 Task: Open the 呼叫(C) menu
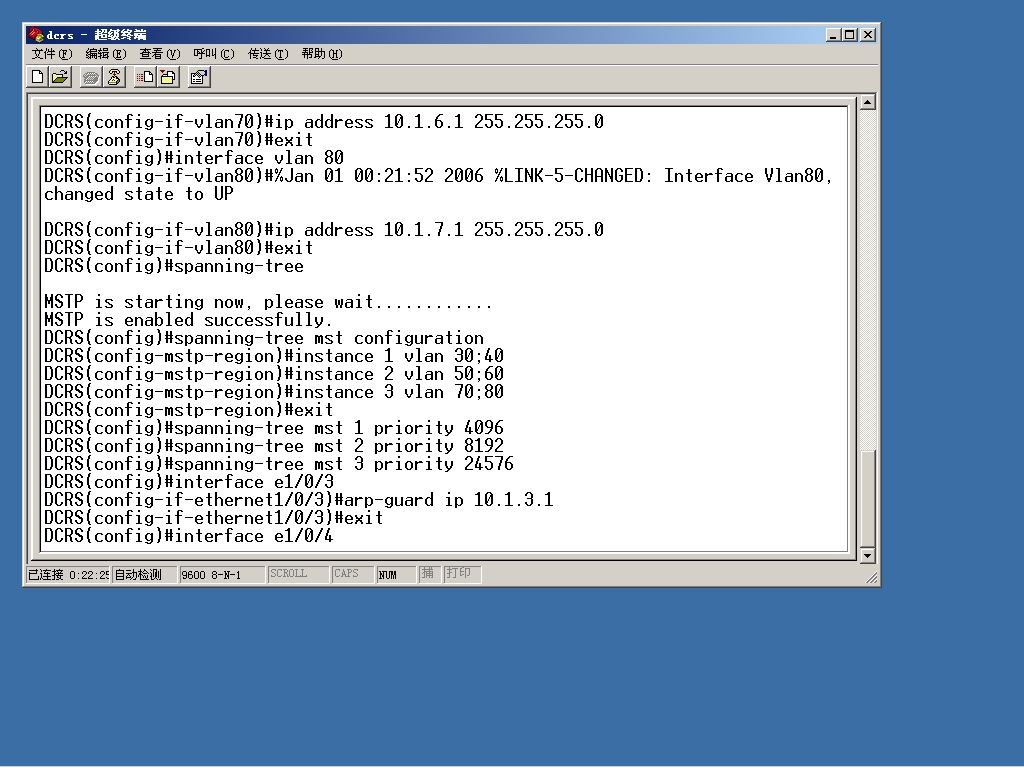pos(214,54)
